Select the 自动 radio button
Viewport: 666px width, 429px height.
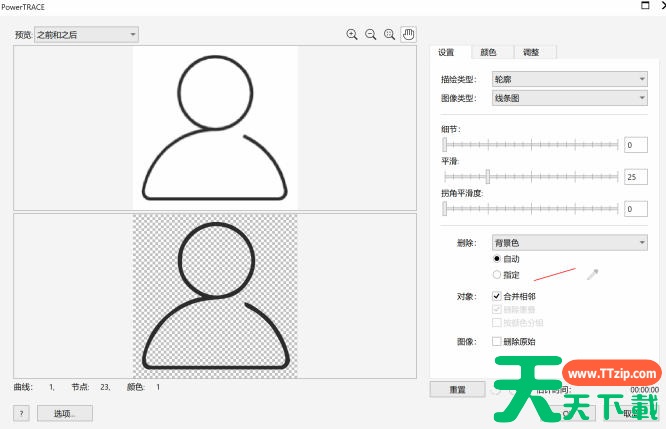[x=497, y=259]
